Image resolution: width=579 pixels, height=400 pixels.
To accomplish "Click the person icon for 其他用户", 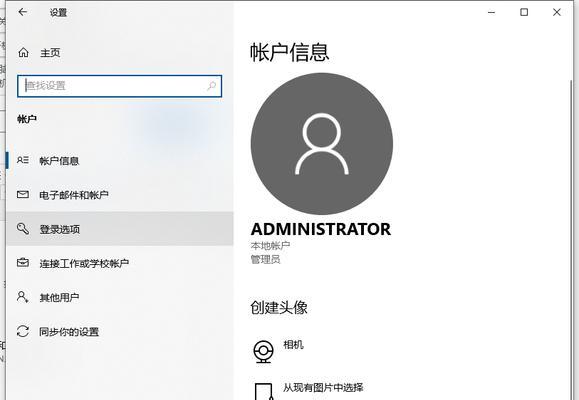I will (x=22, y=297).
